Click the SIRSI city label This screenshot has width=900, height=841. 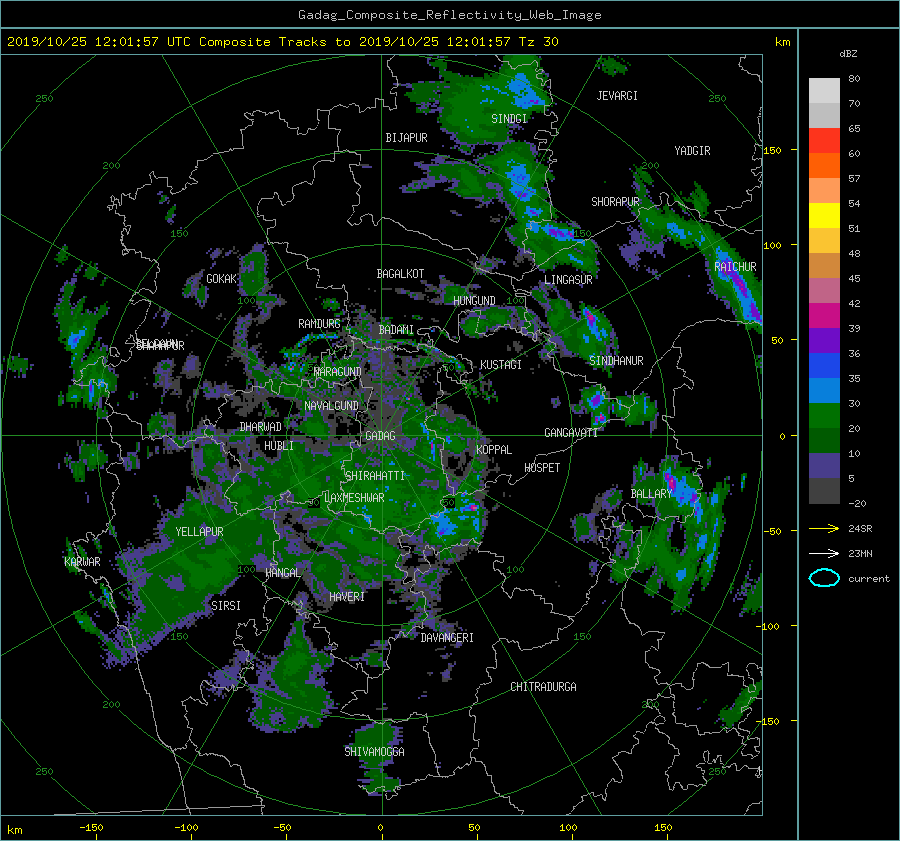tap(226, 606)
